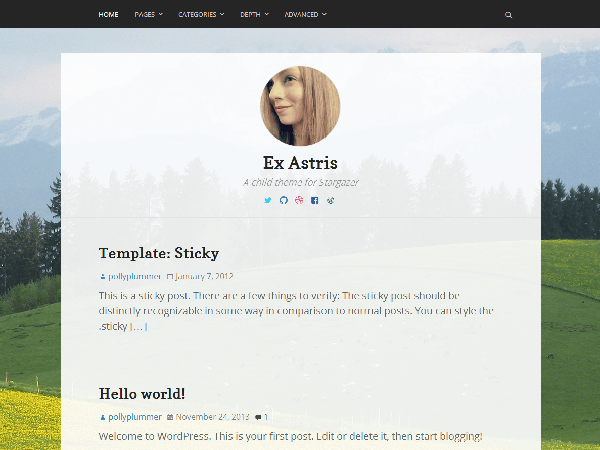Open the Hello world! post title
Screen dimensions: 600x450
[142, 394]
